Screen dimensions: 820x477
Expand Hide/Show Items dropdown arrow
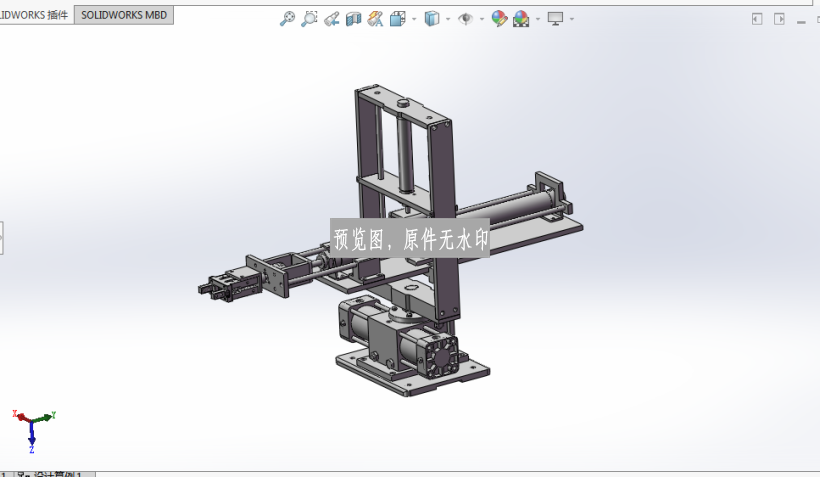pos(482,19)
